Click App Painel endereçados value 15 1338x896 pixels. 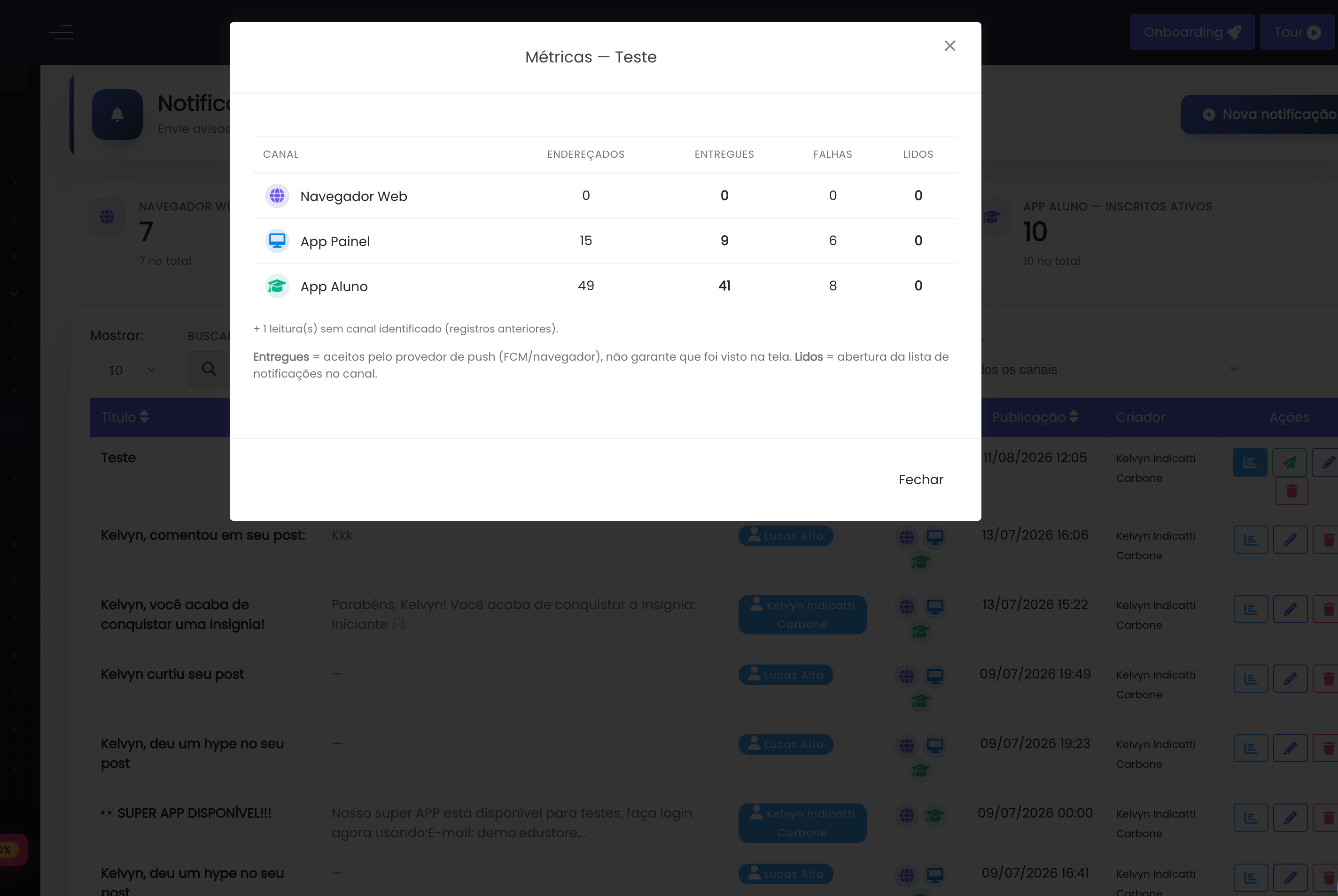pyautogui.click(x=586, y=240)
